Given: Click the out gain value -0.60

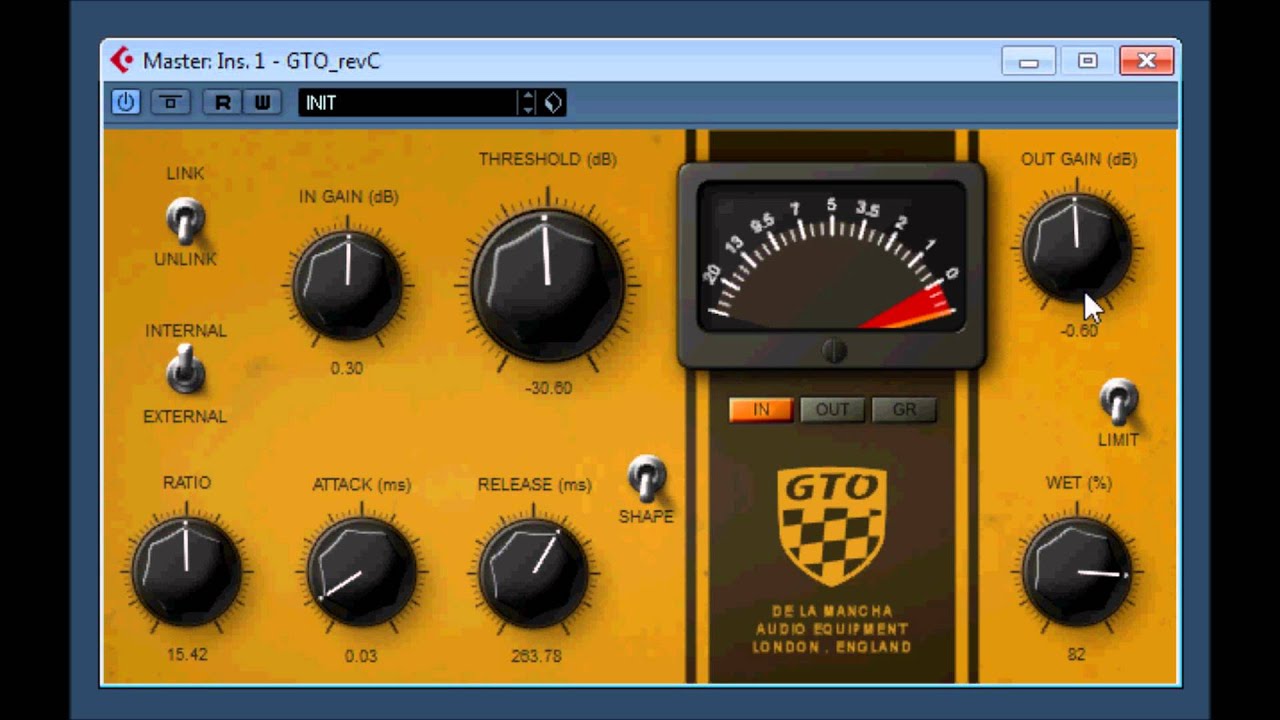Looking at the screenshot, I should (x=1079, y=331).
